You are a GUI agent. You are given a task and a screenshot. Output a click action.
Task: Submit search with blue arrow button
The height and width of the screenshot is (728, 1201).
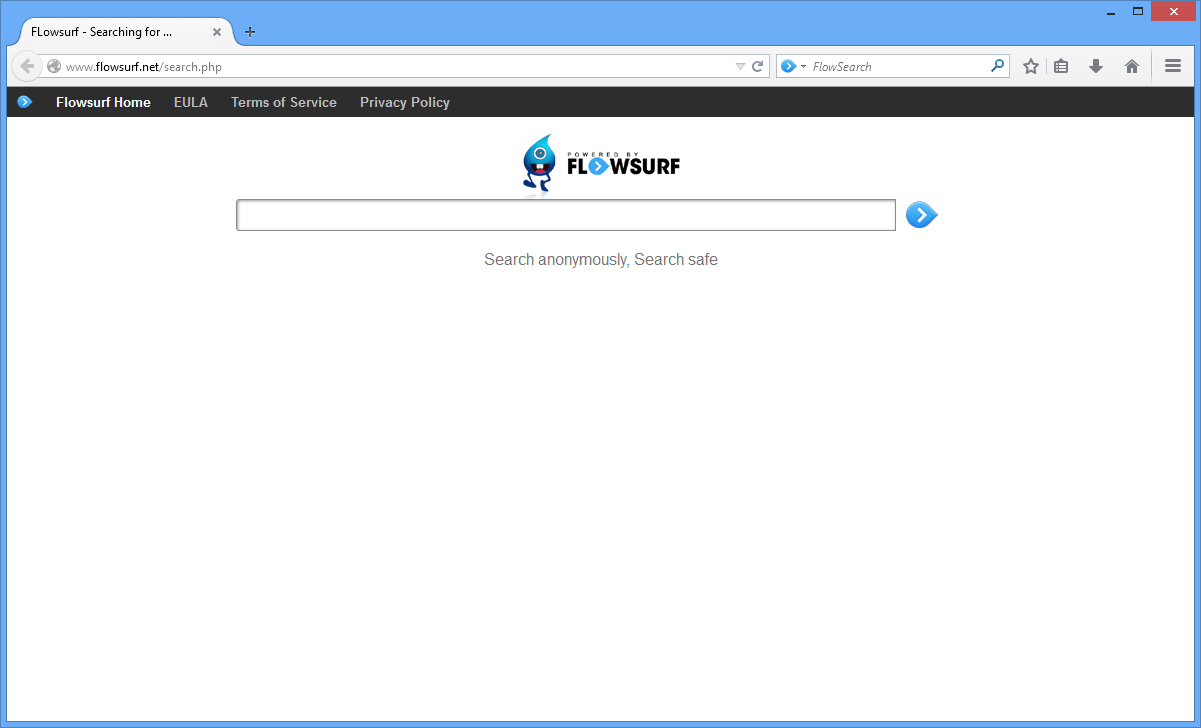[921, 215]
